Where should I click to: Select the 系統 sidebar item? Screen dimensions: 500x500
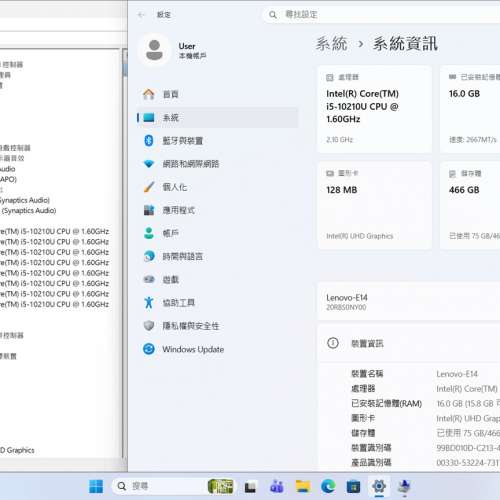pos(217,118)
